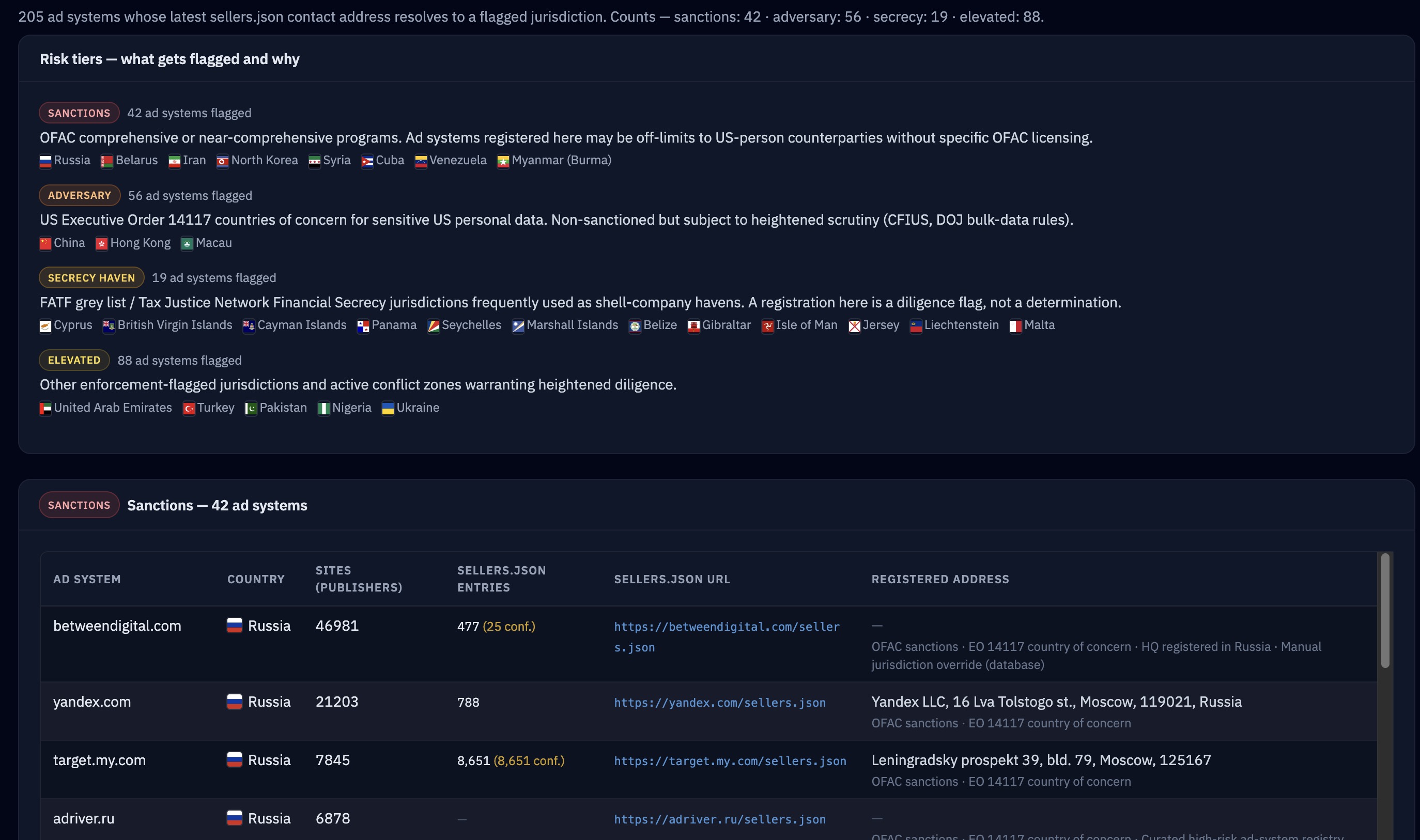Click the Yandex LLC registered address
Screen dimensions: 1420x840
point(1057,702)
